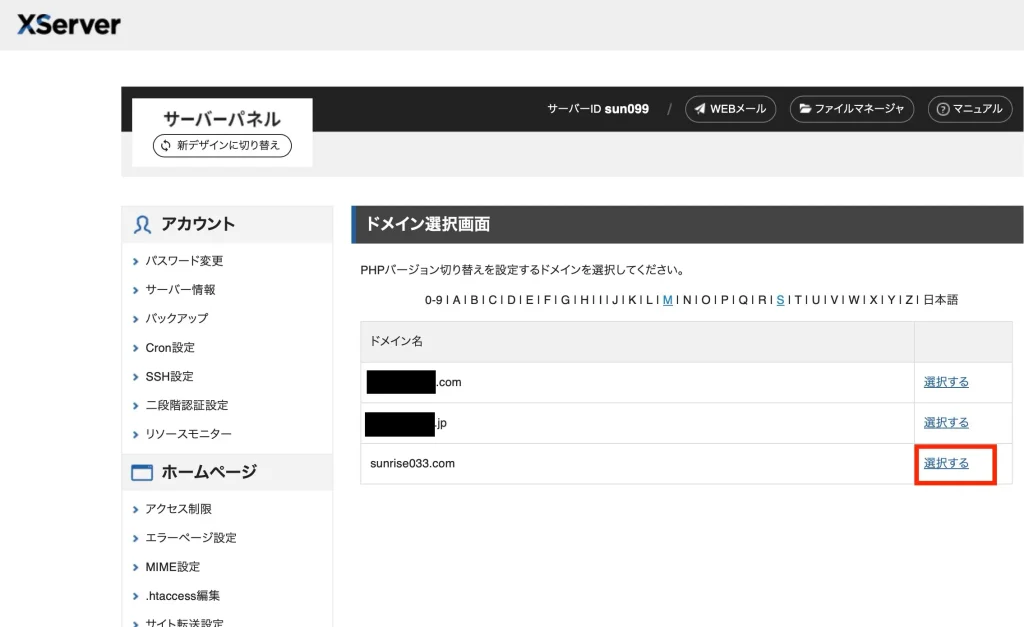Screen dimensions: 1024x627
Task: Open リソースモニター in the sidebar
Action: pos(188,434)
